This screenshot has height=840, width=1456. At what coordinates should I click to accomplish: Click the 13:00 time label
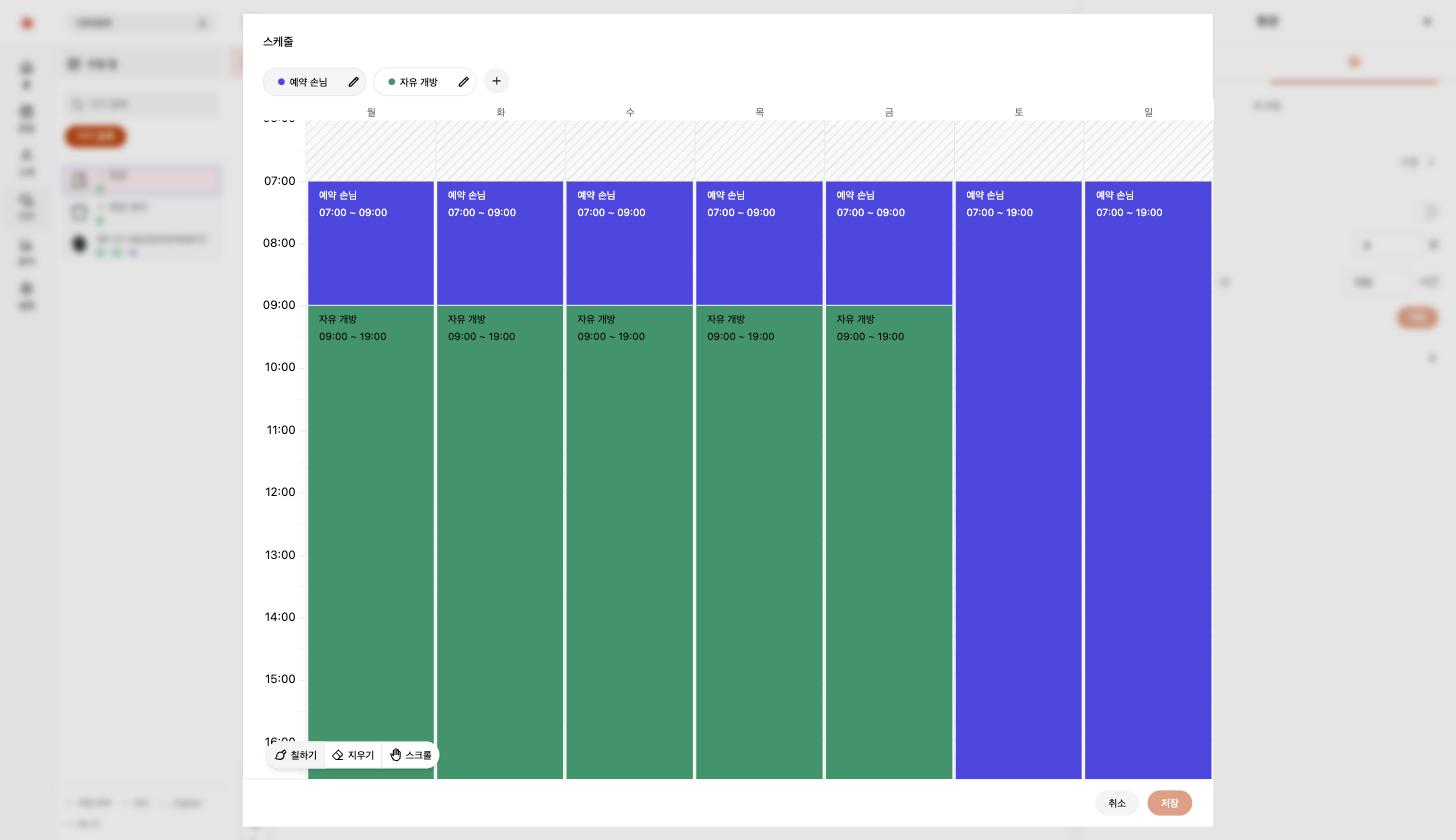click(280, 555)
